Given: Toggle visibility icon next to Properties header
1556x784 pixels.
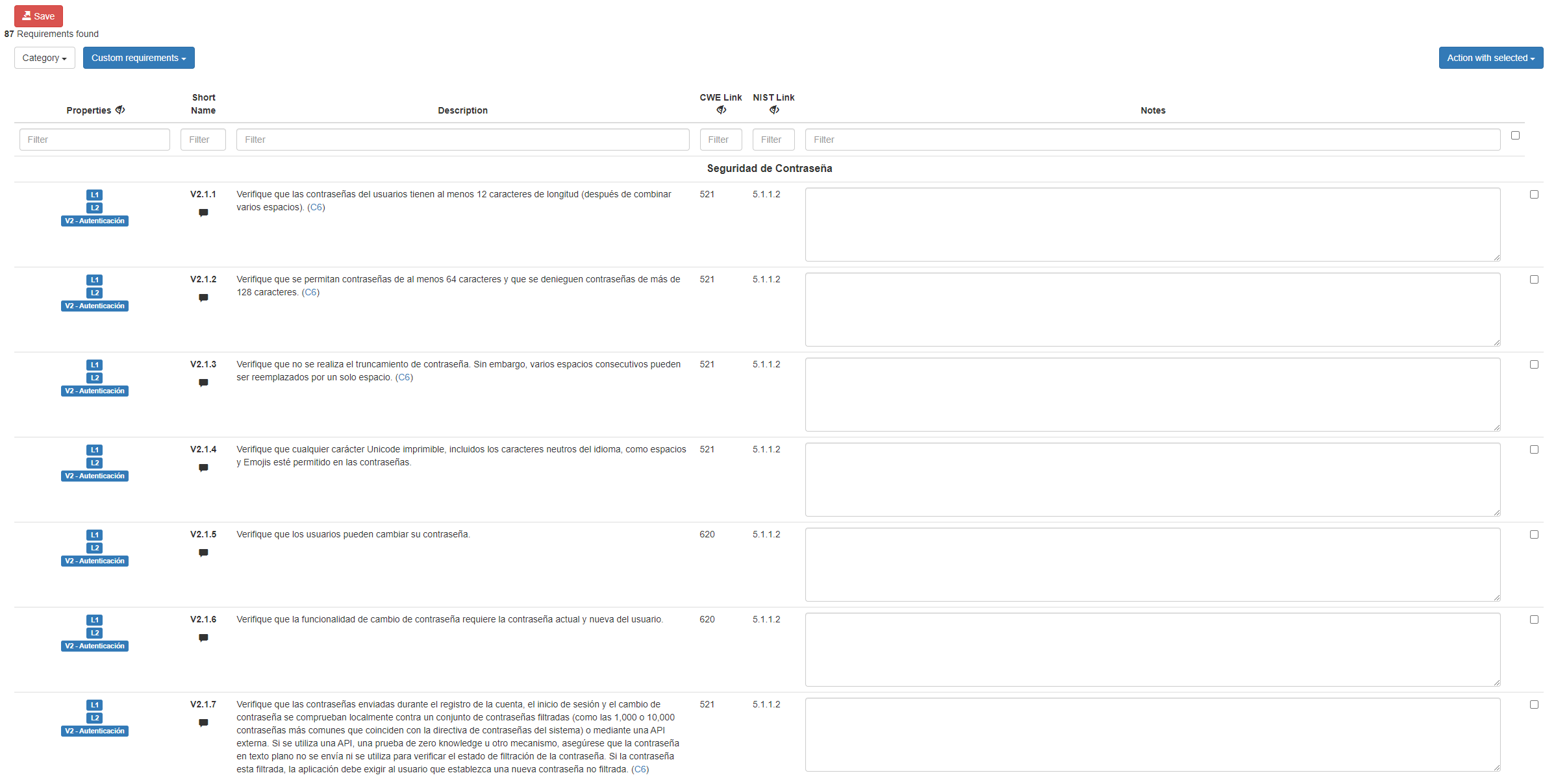Looking at the screenshot, I should point(120,110).
